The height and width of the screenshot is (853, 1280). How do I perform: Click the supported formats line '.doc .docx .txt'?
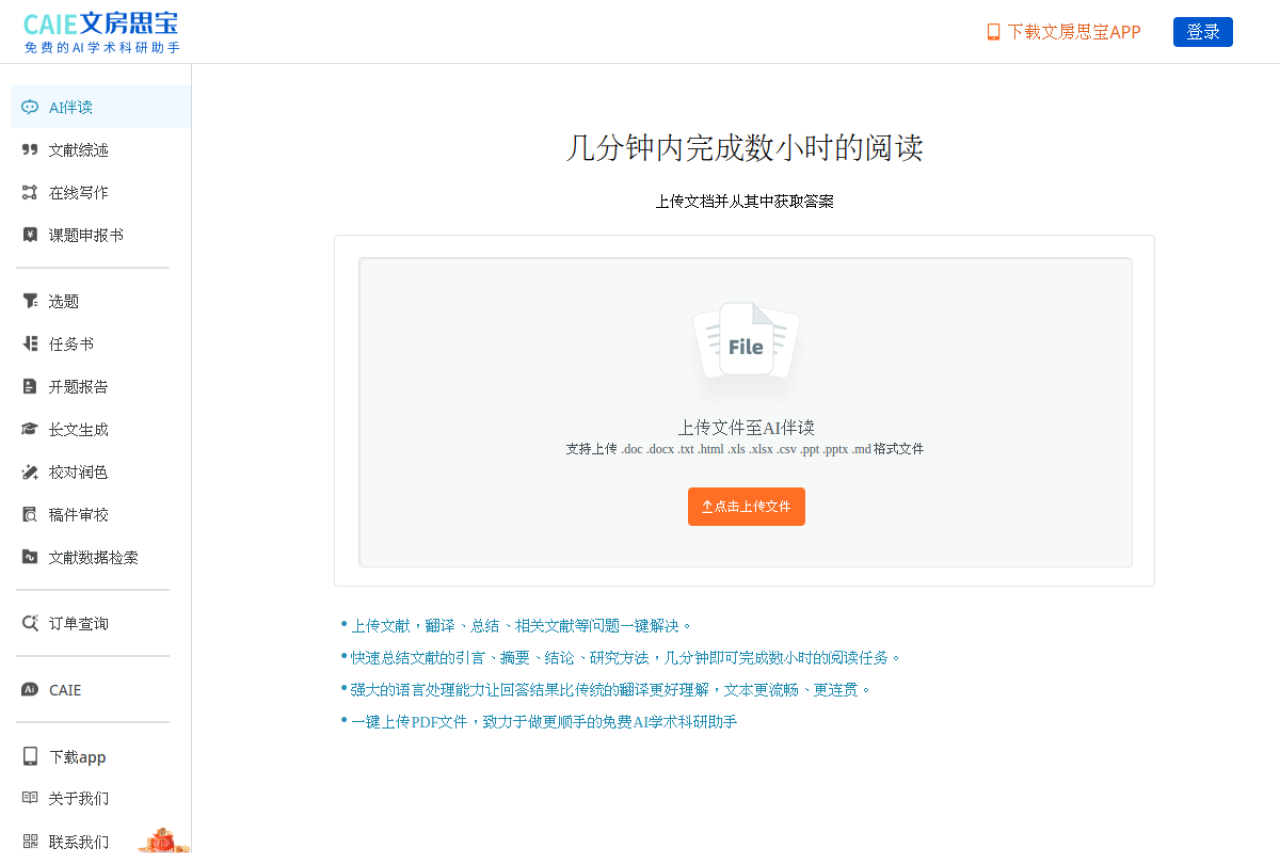click(745, 449)
